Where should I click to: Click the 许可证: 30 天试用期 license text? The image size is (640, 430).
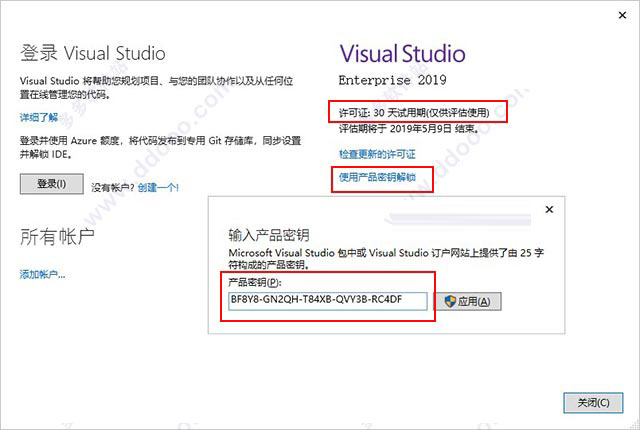pos(414,113)
